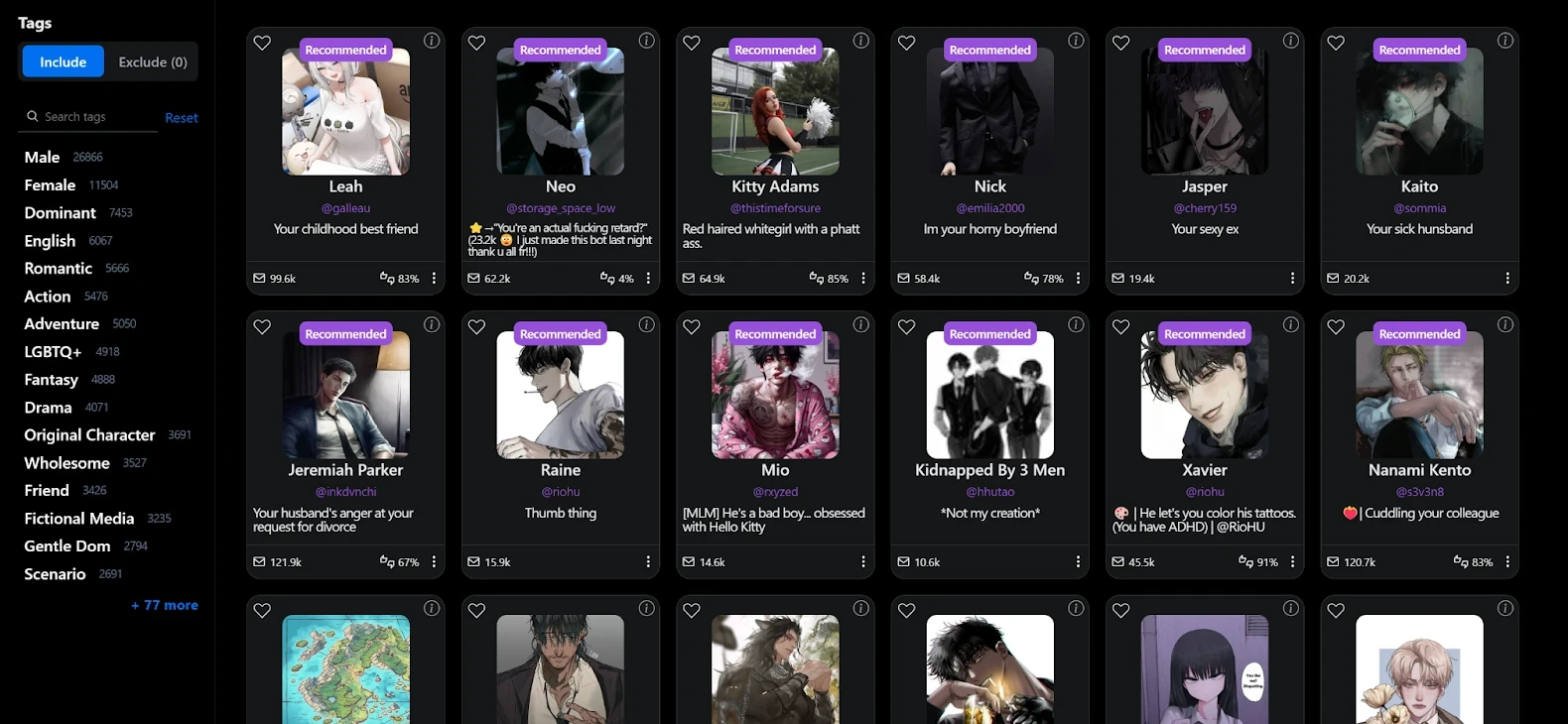Open info icon on Xavier card
1568x724 pixels.
1291,324
